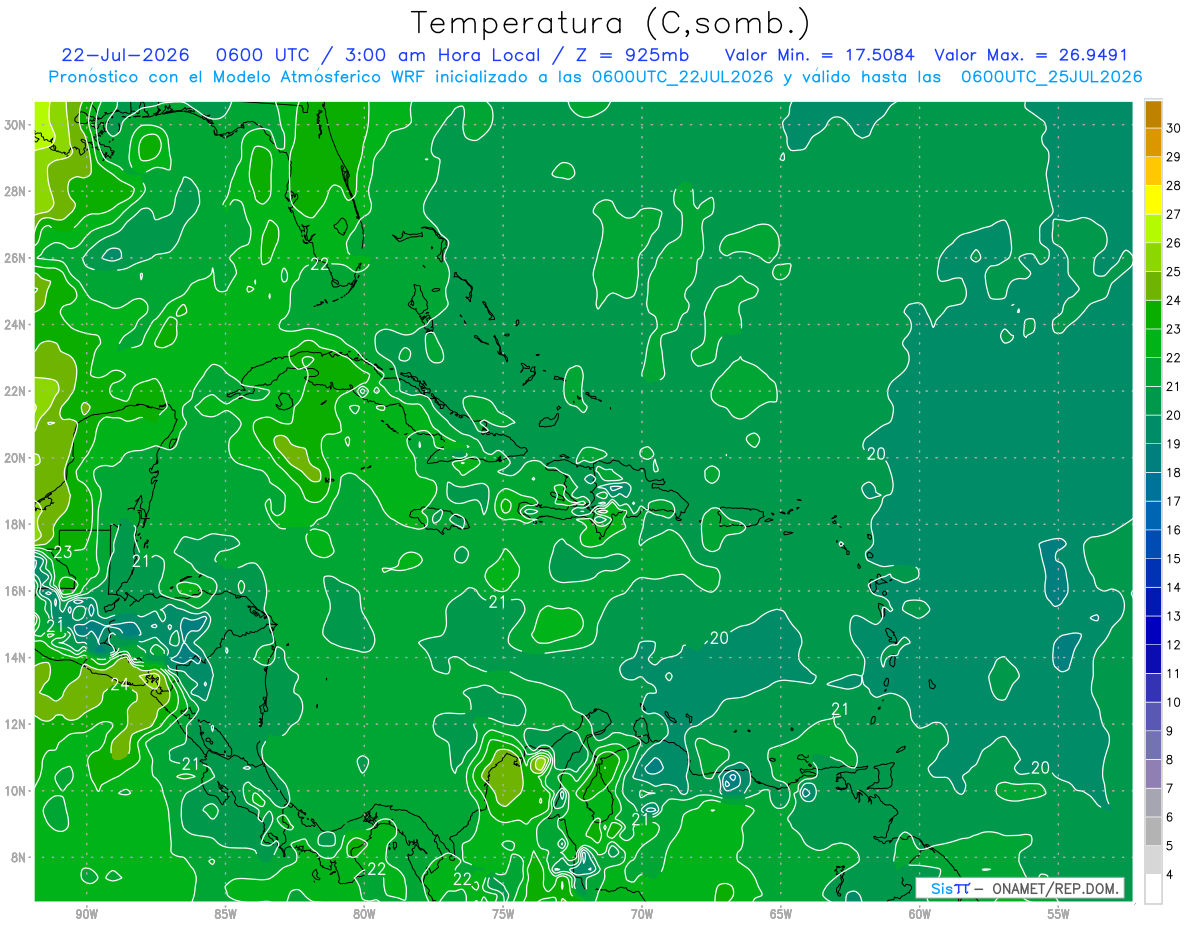Click the '85W' longitude axis label
The image size is (1200, 927).
tap(225, 914)
